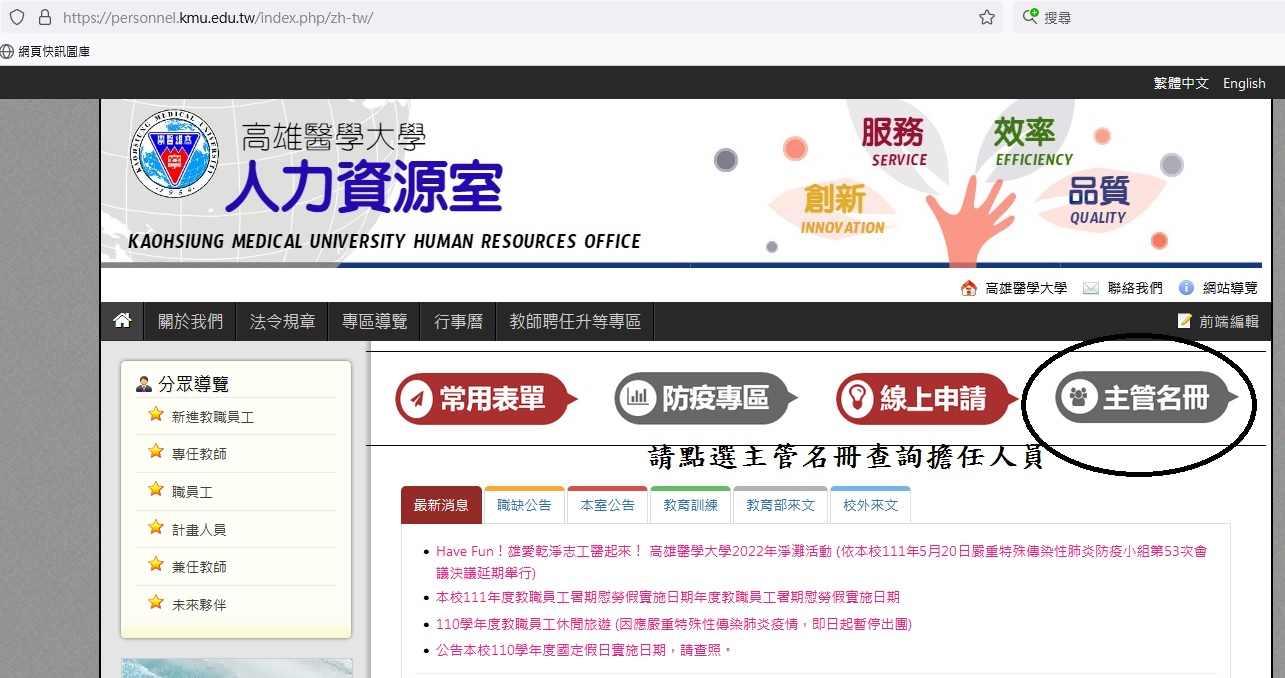Switch language to English
The image size is (1285, 678).
(1244, 83)
